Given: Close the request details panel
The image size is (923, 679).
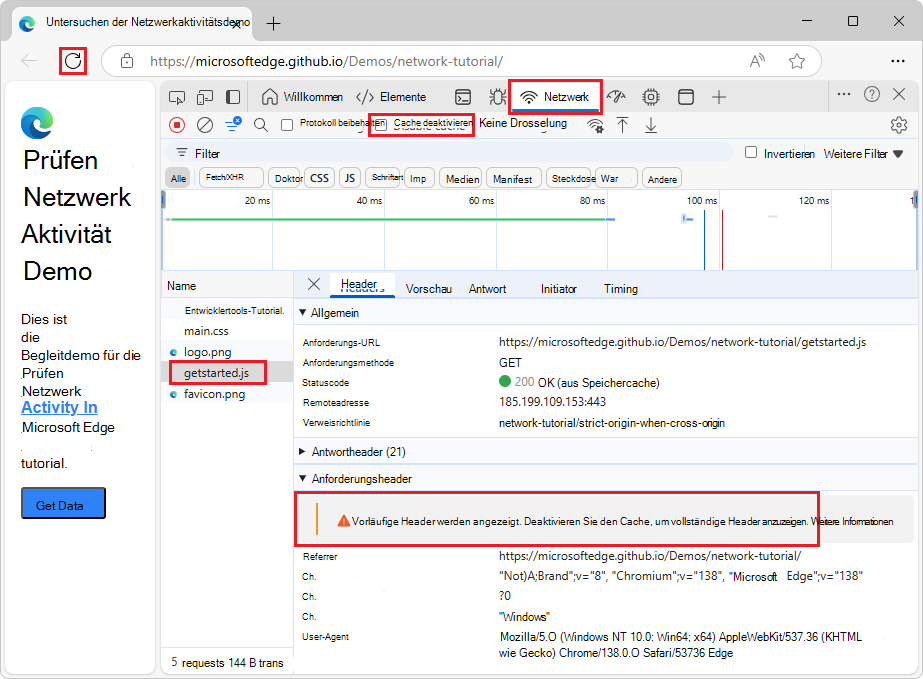Looking at the screenshot, I should [314, 284].
